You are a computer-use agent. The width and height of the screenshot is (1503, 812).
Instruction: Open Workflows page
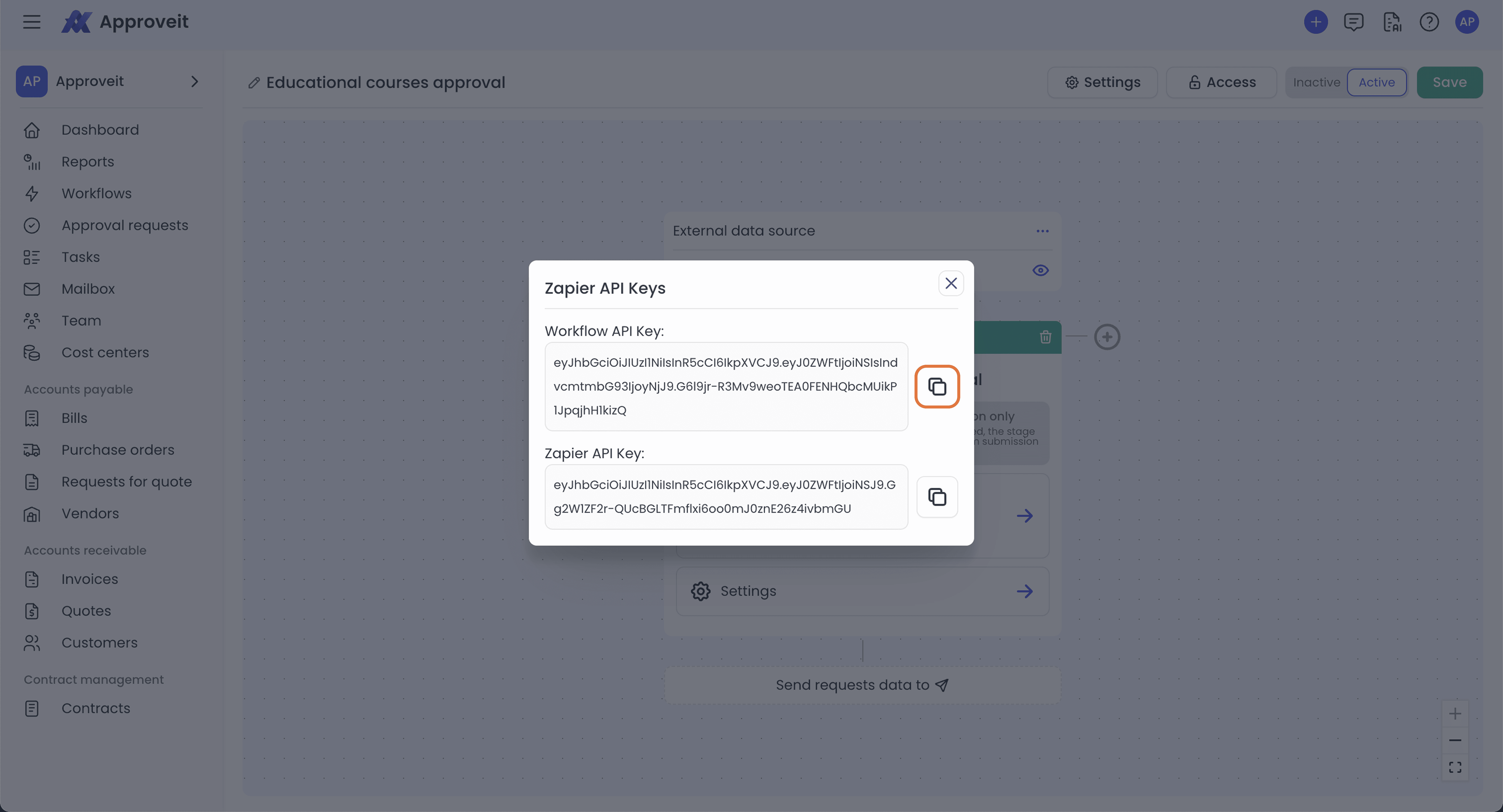[97, 193]
